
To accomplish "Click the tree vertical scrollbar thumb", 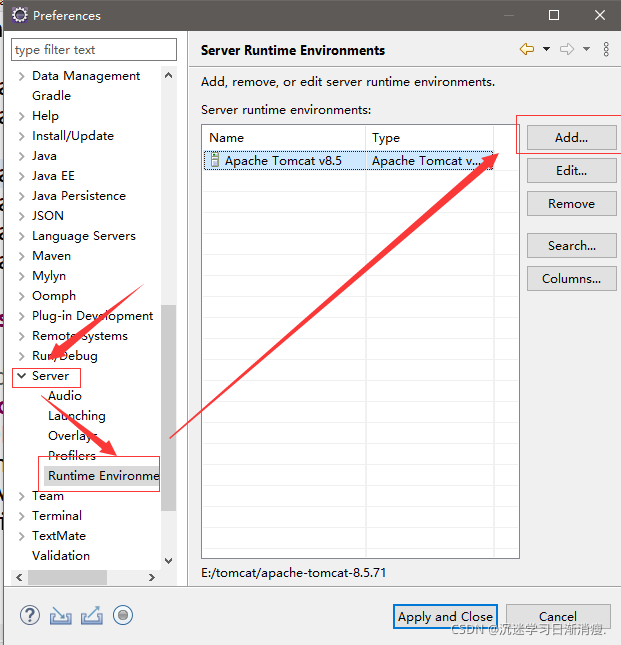I will tap(168, 408).
